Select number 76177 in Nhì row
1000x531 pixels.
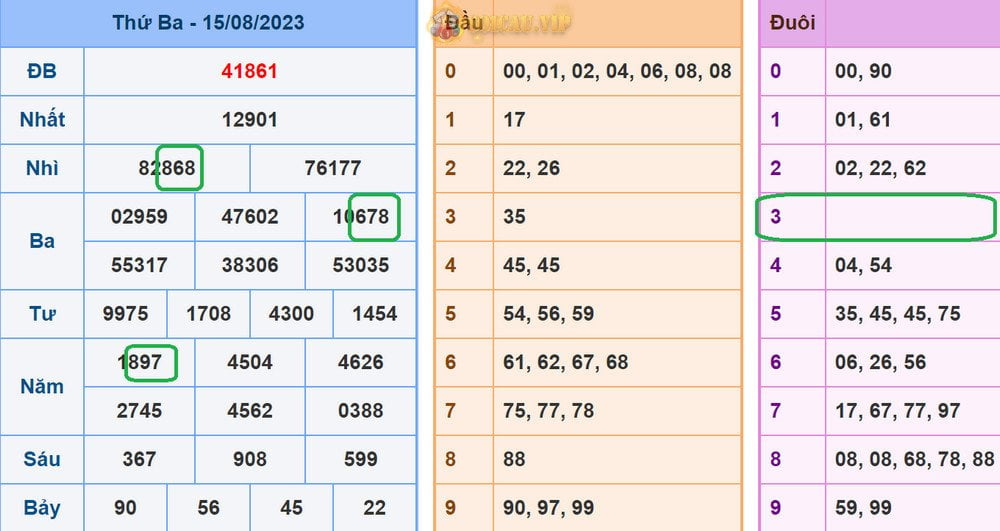(332, 168)
